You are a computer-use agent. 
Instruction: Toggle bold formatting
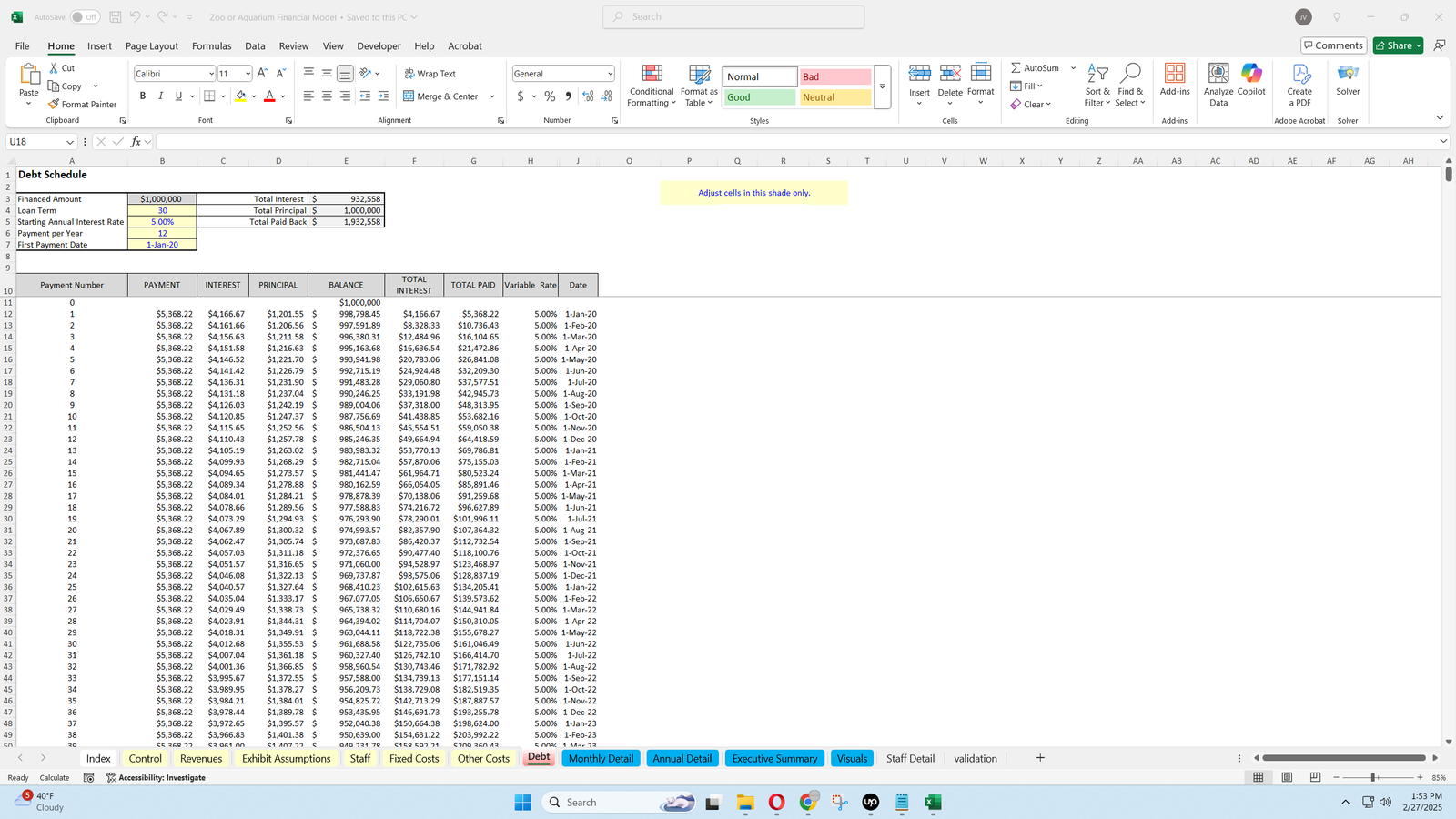pos(143,96)
